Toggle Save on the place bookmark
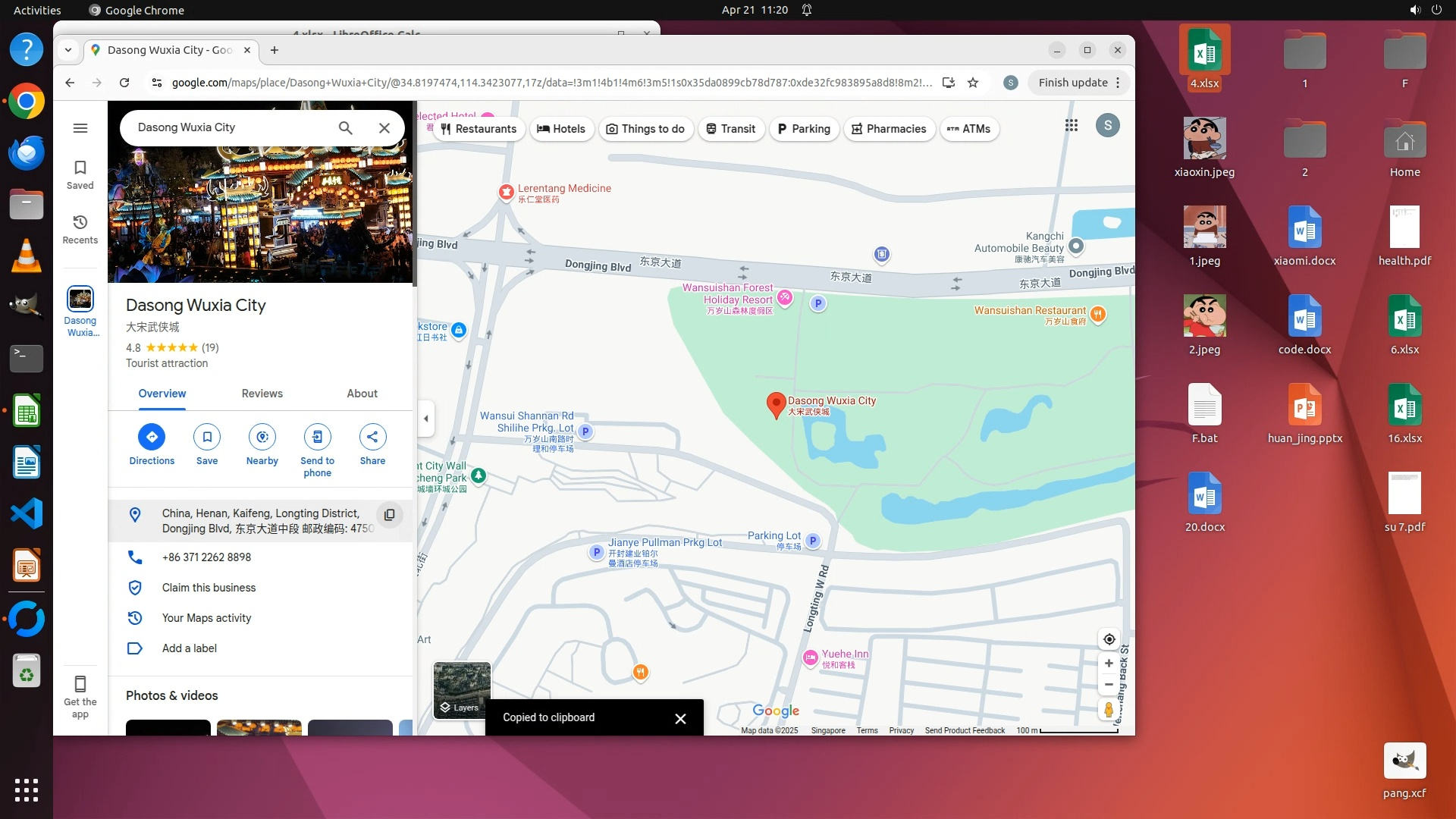The image size is (1456, 819). (207, 437)
